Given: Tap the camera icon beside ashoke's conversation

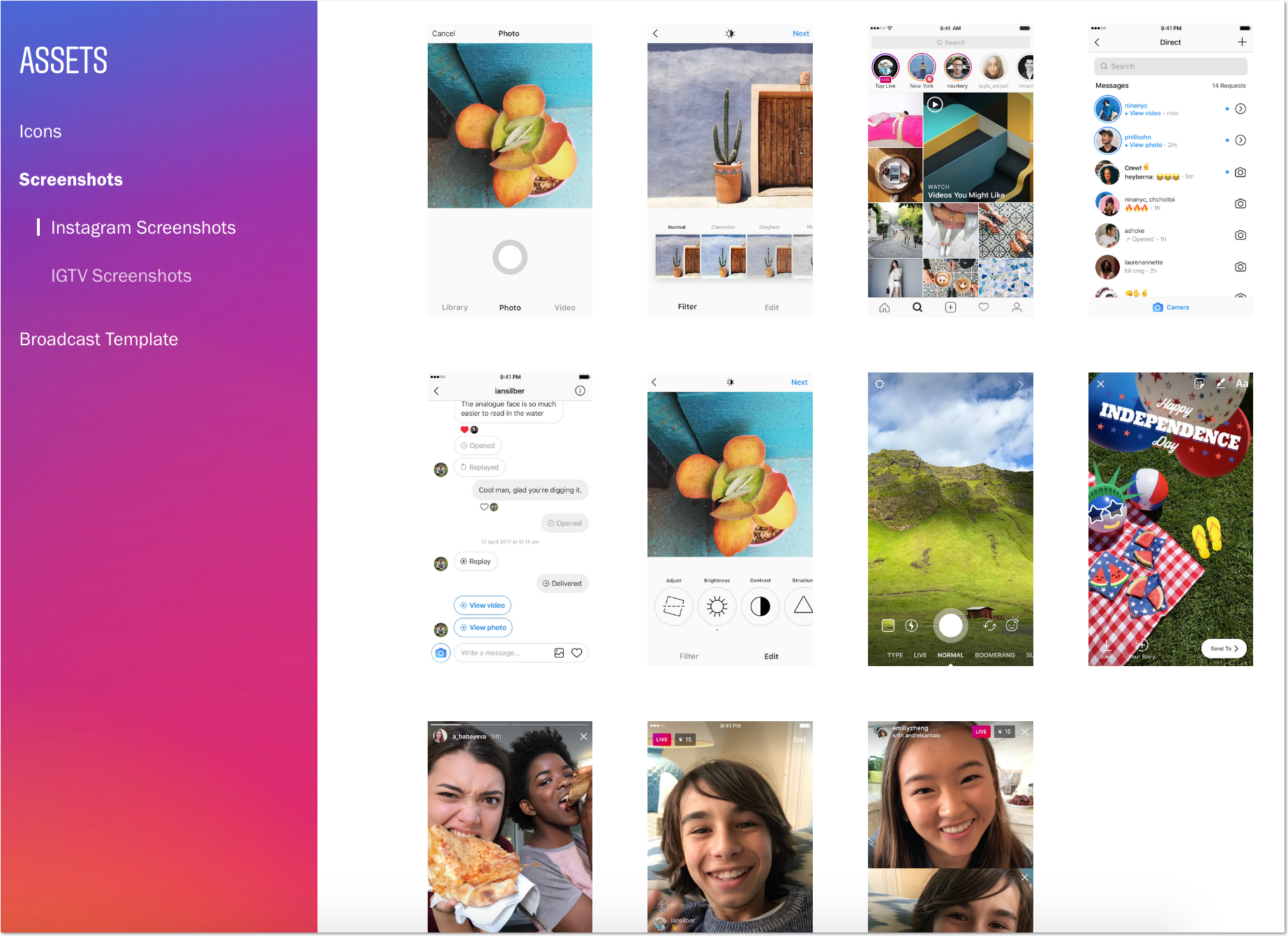Looking at the screenshot, I should pos(1241,235).
